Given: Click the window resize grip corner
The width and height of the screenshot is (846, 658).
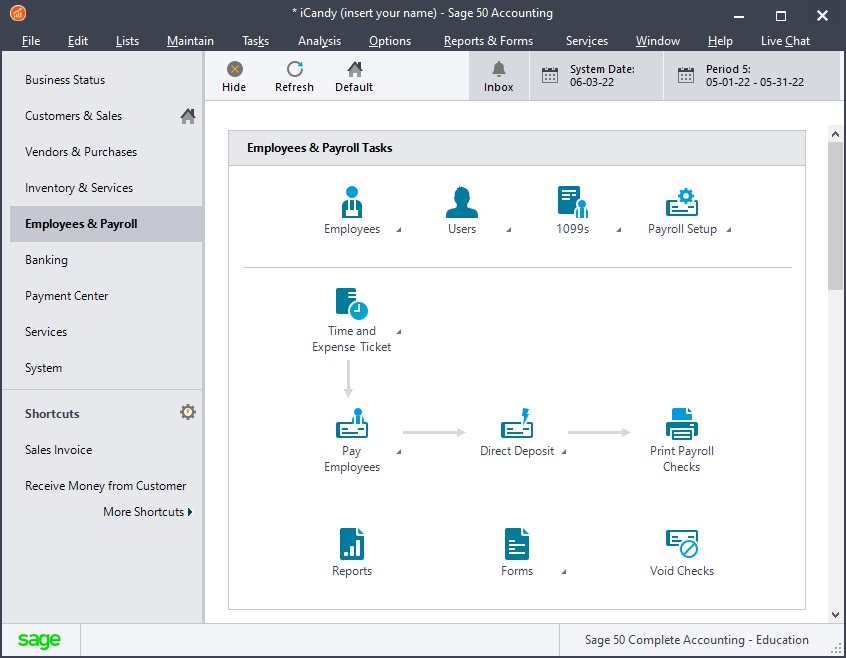Looking at the screenshot, I should click(836, 648).
